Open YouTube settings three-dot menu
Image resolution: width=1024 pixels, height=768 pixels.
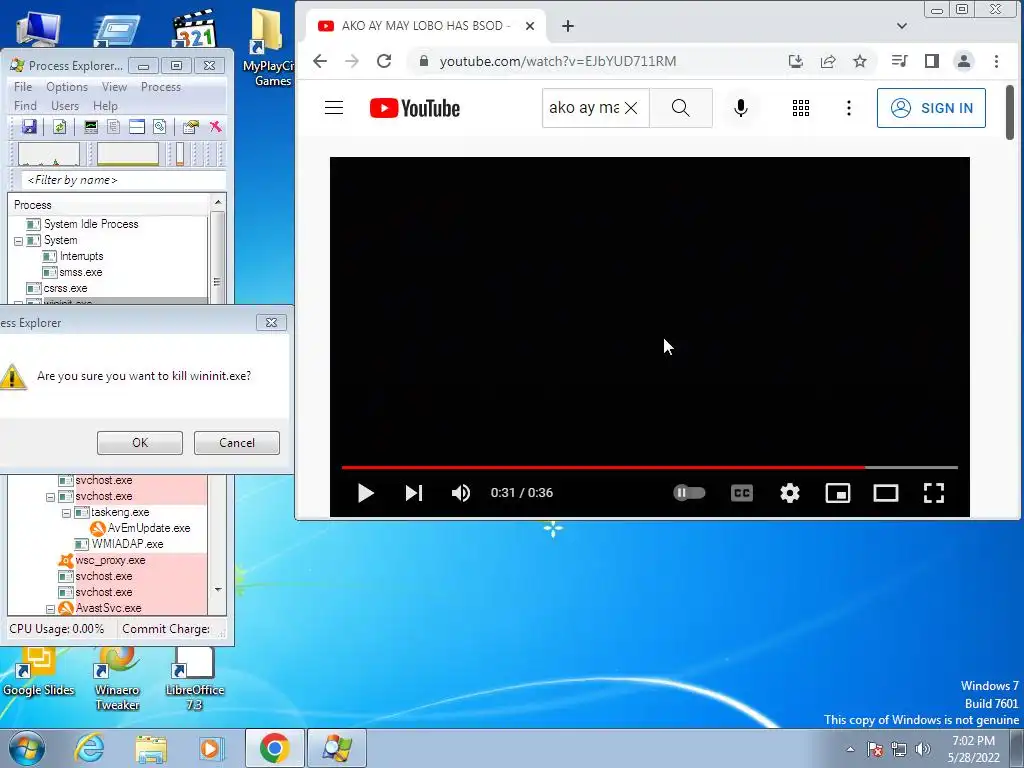click(848, 108)
